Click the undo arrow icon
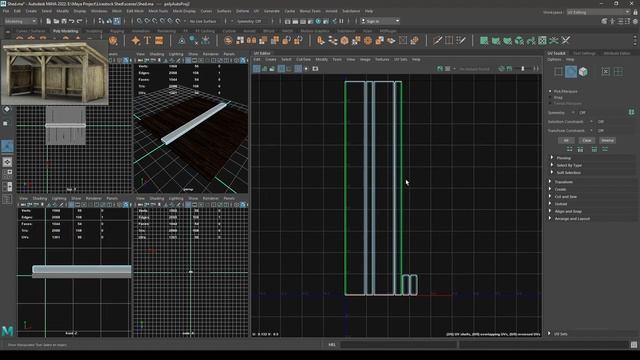Image resolution: width=640 pixels, height=360 pixels. 71,21
